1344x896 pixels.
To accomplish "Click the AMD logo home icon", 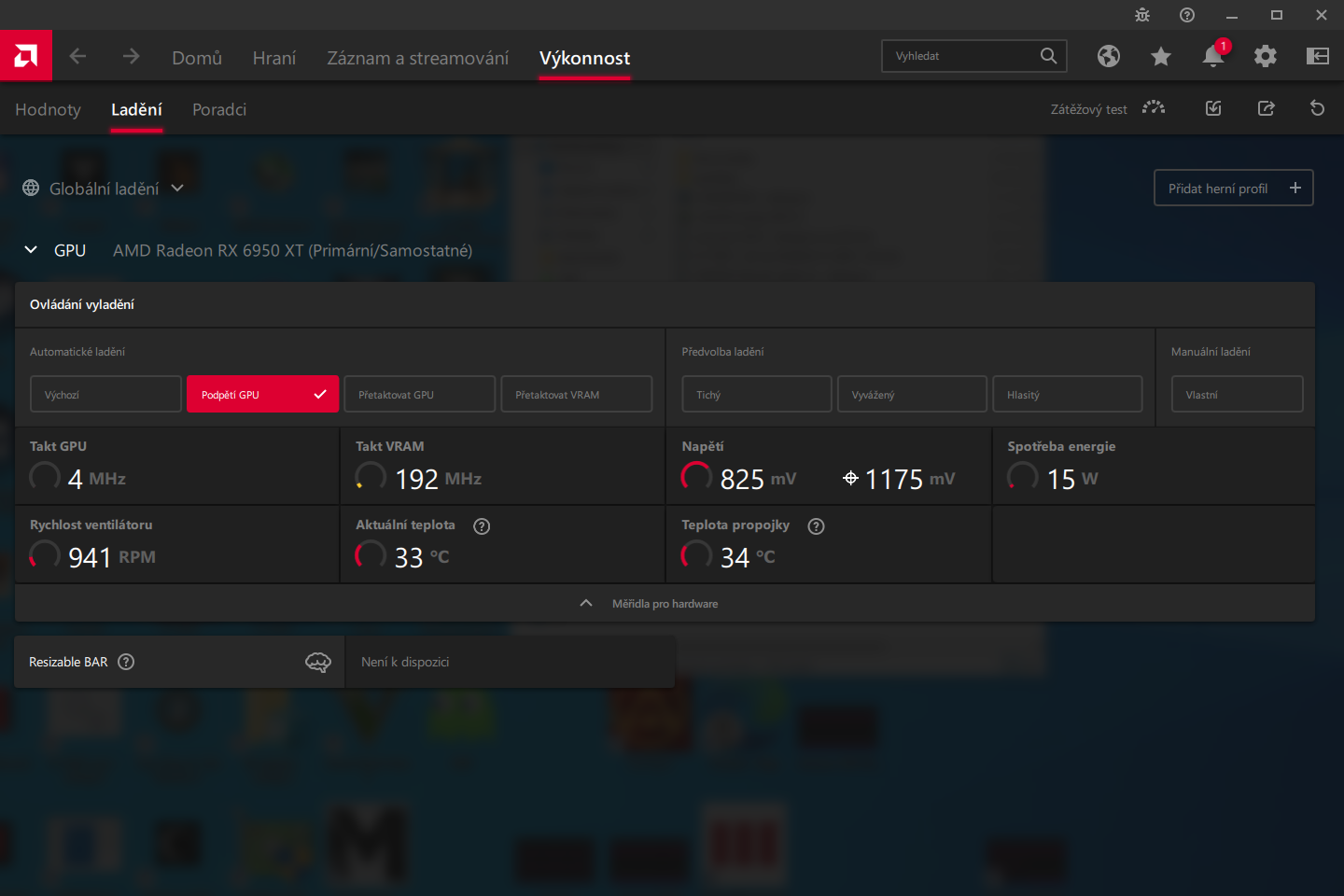I will click(26, 56).
